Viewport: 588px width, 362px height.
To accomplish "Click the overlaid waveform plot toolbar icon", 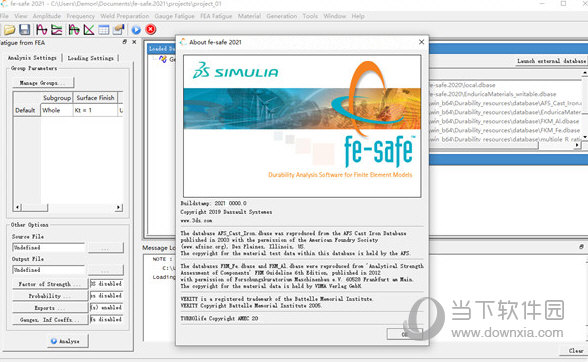I will 74,30.
